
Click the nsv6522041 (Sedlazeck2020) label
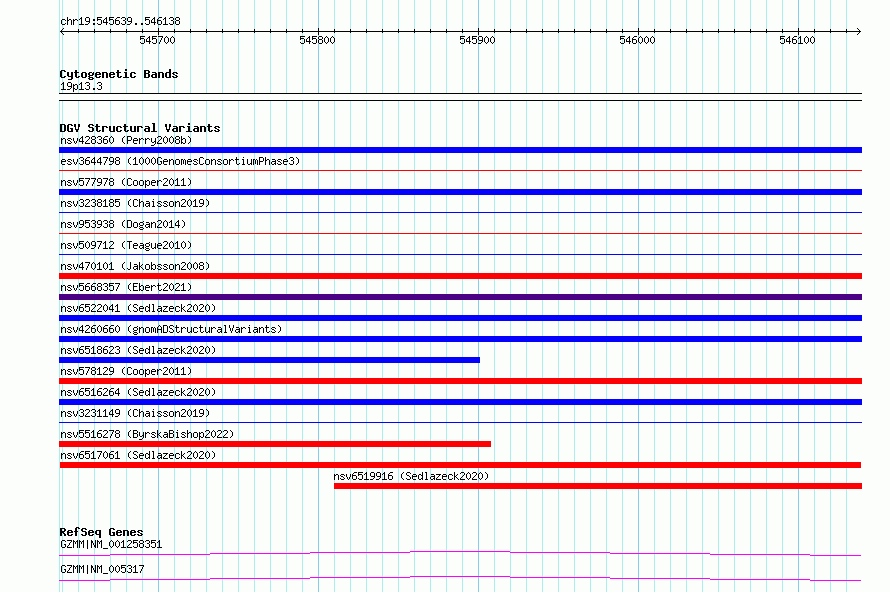coord(138,308)
